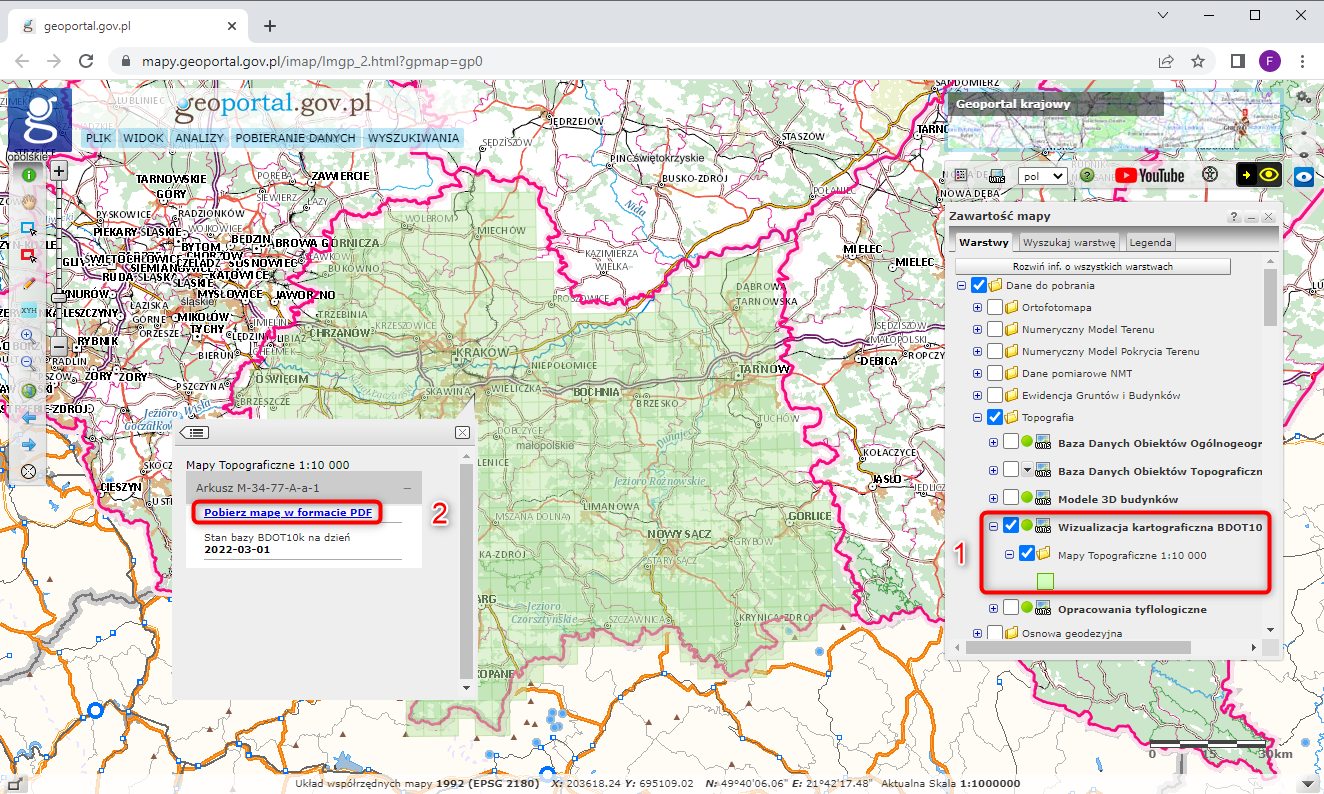Expand the Numeryczny Model Terenu node

977,330
